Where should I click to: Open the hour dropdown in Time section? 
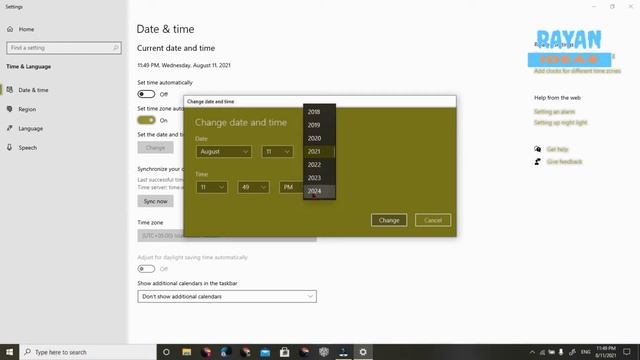212,187
